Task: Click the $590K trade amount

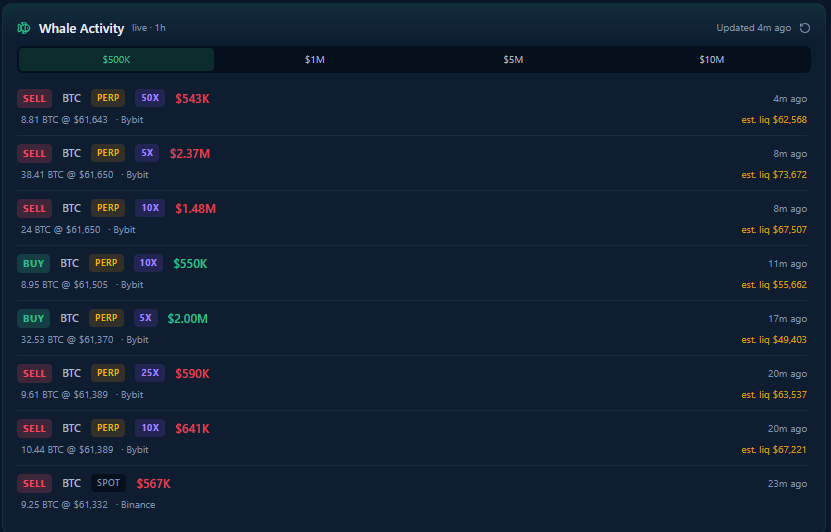Action: (x=192, y=374)
